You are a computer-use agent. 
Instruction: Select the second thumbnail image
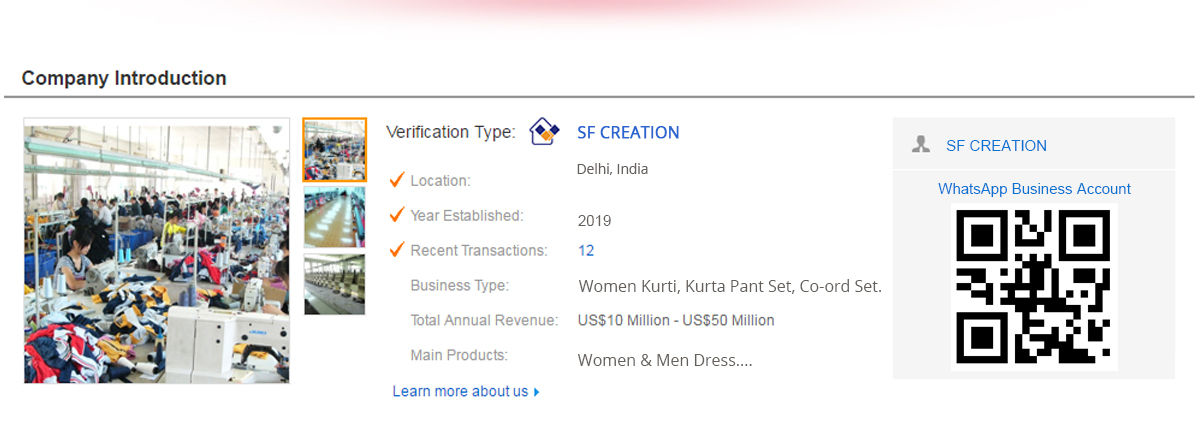tap(334, 216)
